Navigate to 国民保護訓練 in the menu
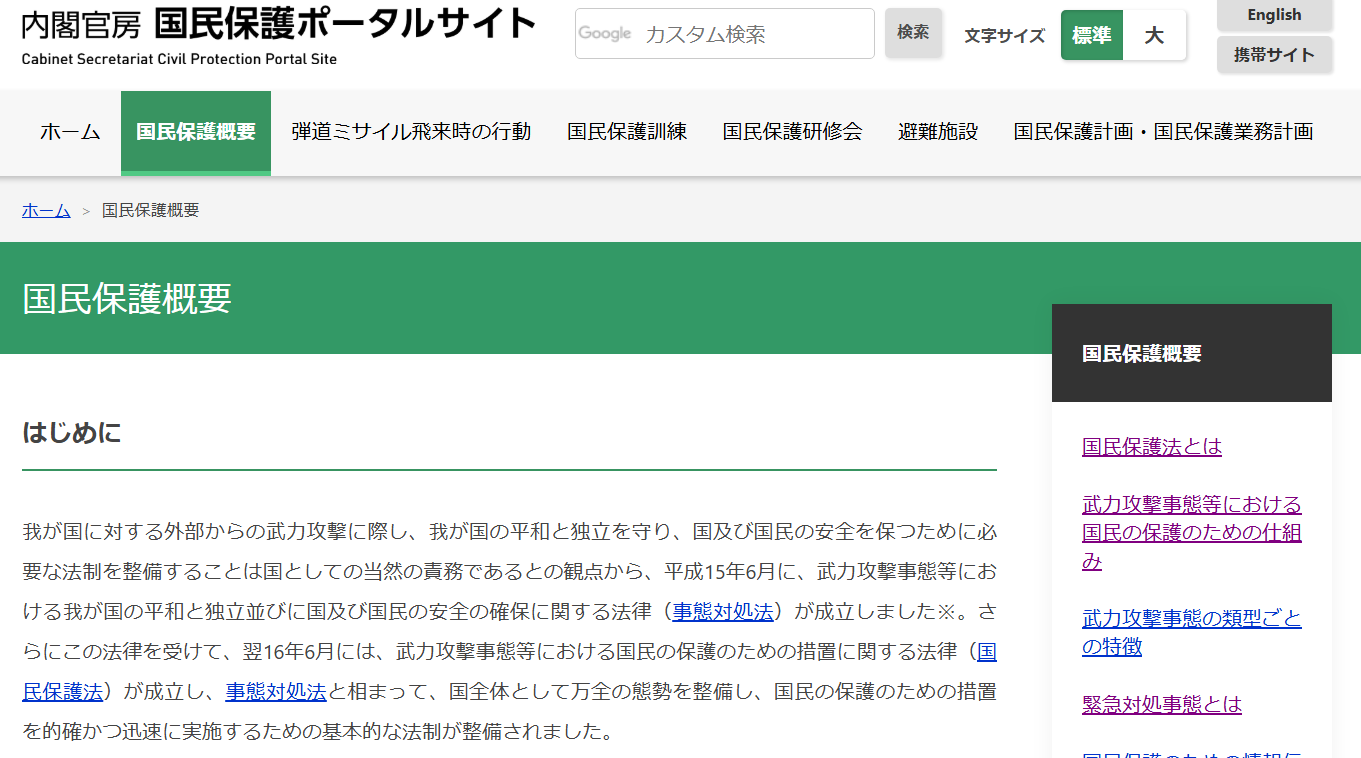1361x758 pixels. (627, 132)
